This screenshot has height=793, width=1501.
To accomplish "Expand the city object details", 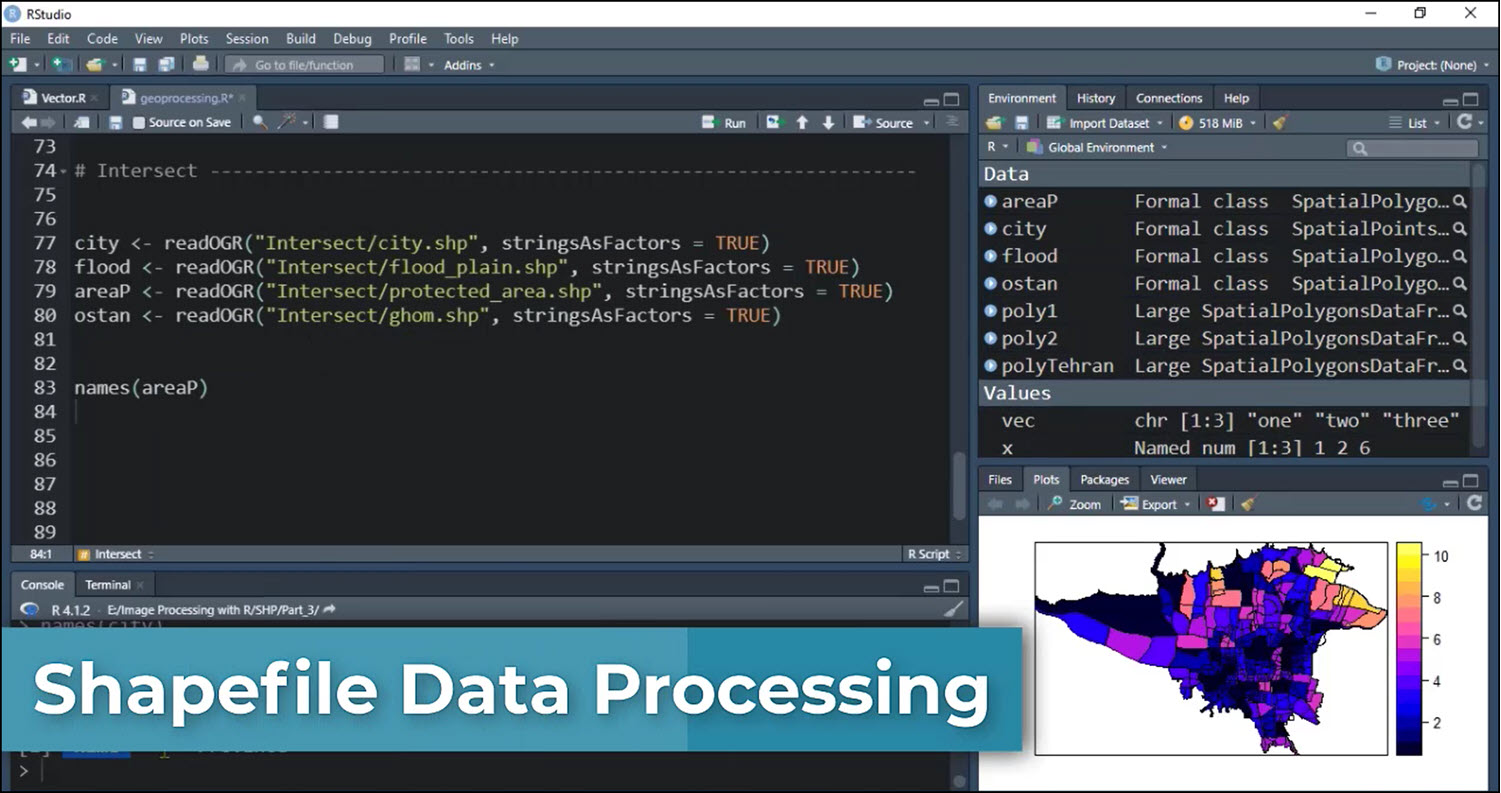I will 991,229.
